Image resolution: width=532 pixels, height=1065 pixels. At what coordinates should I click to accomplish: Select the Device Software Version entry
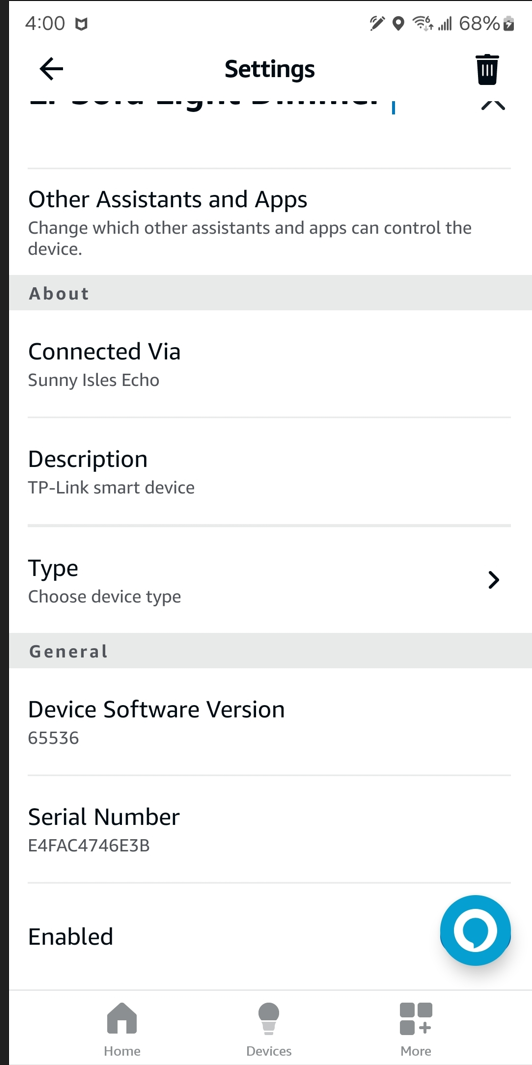pyautogui.click(x=269, y=722)
